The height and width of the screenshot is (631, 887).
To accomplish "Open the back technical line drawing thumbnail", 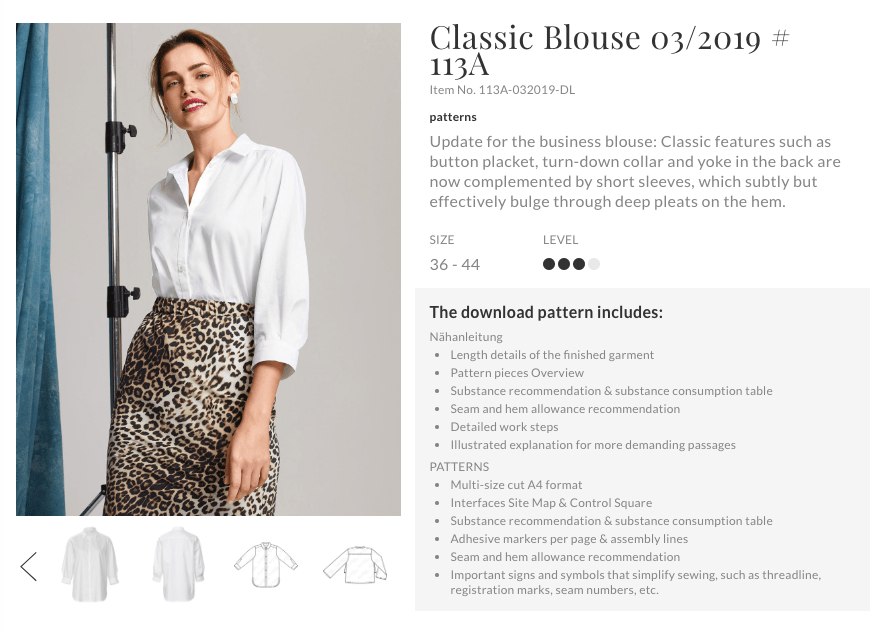I will tap(354, 565).
